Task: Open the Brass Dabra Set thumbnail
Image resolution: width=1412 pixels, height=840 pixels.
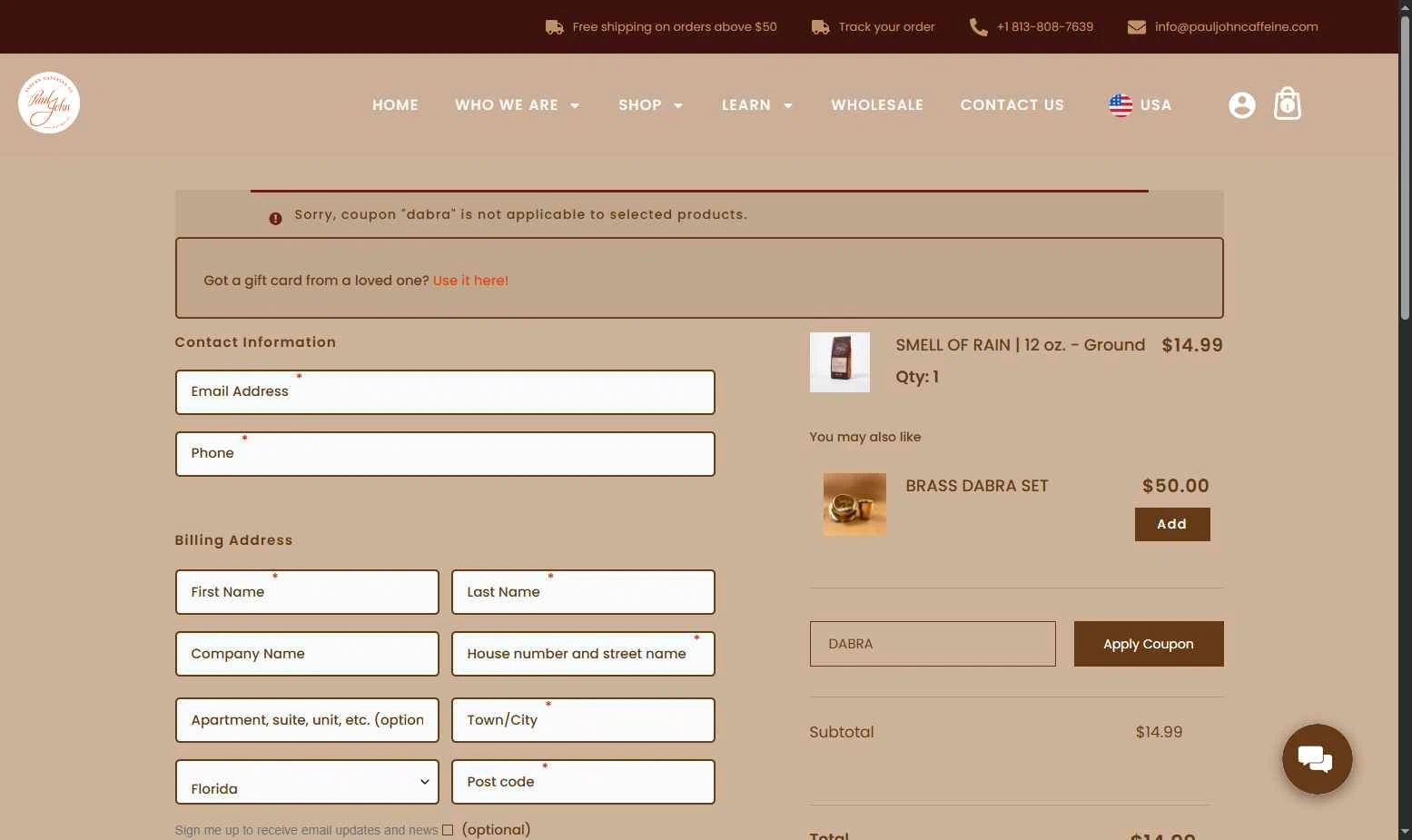Action: point(854,504)
